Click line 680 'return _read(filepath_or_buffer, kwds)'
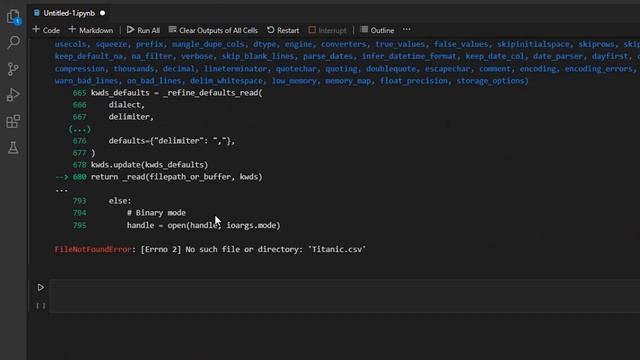640x360 pixels. (x=176, y=177)
